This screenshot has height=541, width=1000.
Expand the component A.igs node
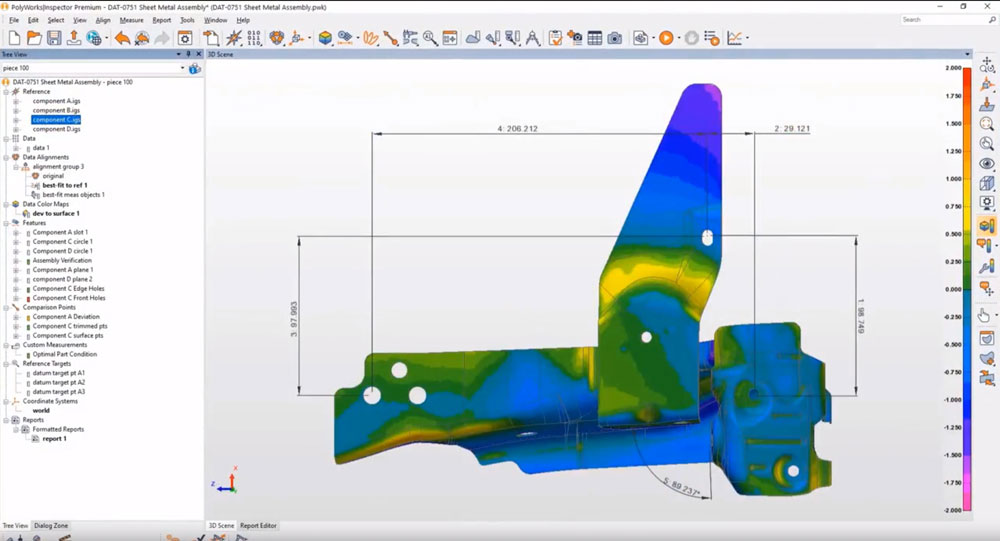pos(17,101)
